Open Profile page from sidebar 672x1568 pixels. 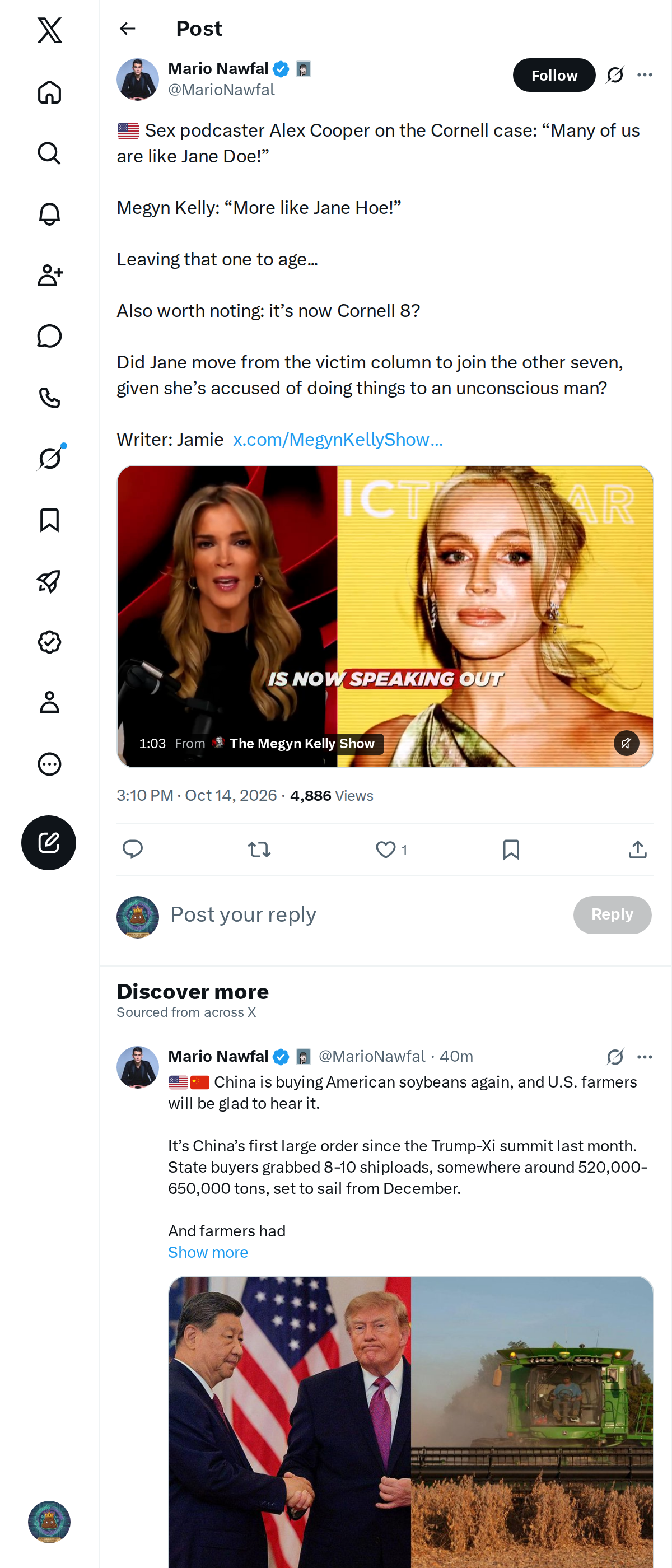[49, 702]
